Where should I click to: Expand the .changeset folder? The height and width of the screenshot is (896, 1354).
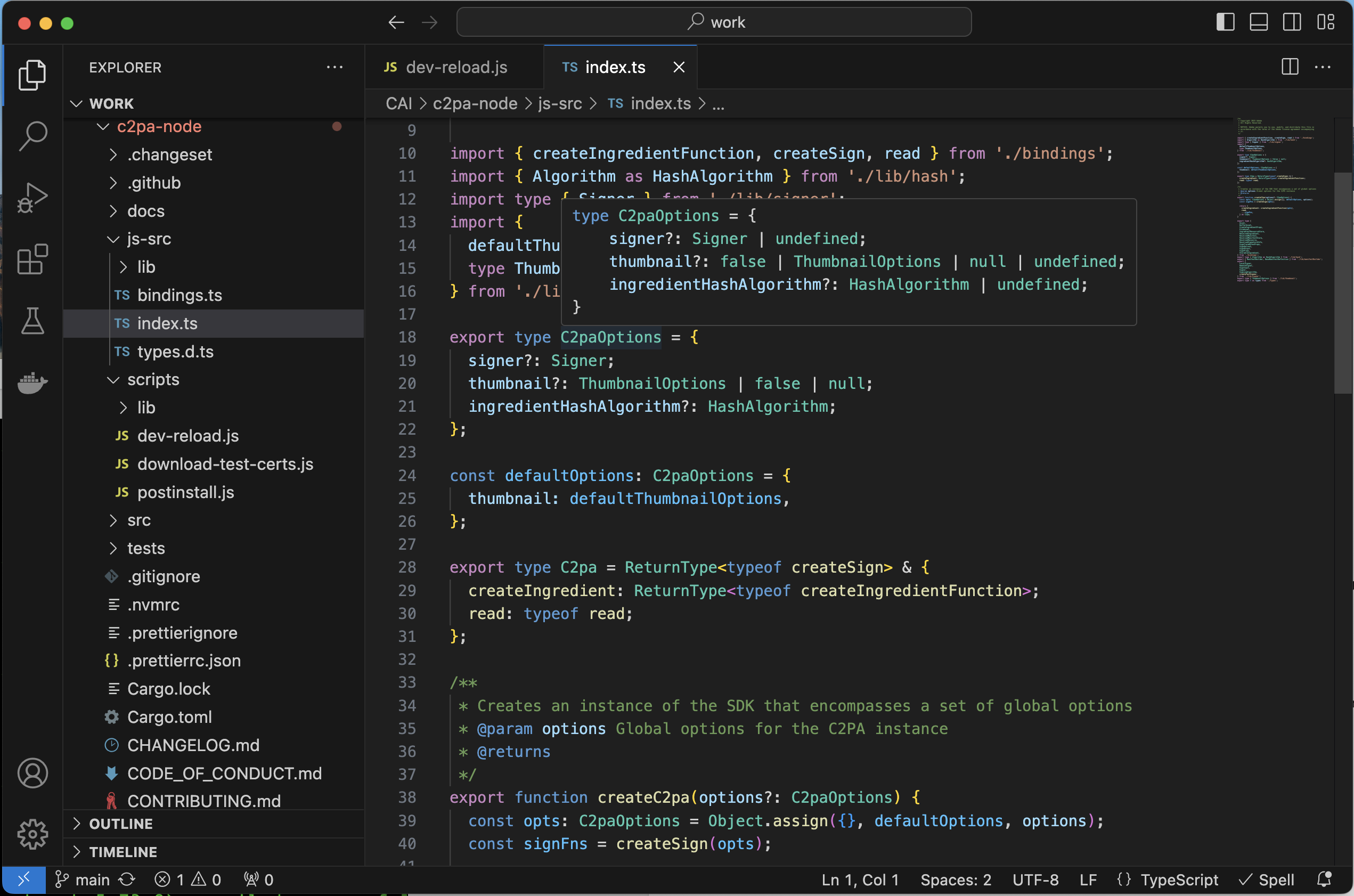pyautogui.click(x=214, y=154)
